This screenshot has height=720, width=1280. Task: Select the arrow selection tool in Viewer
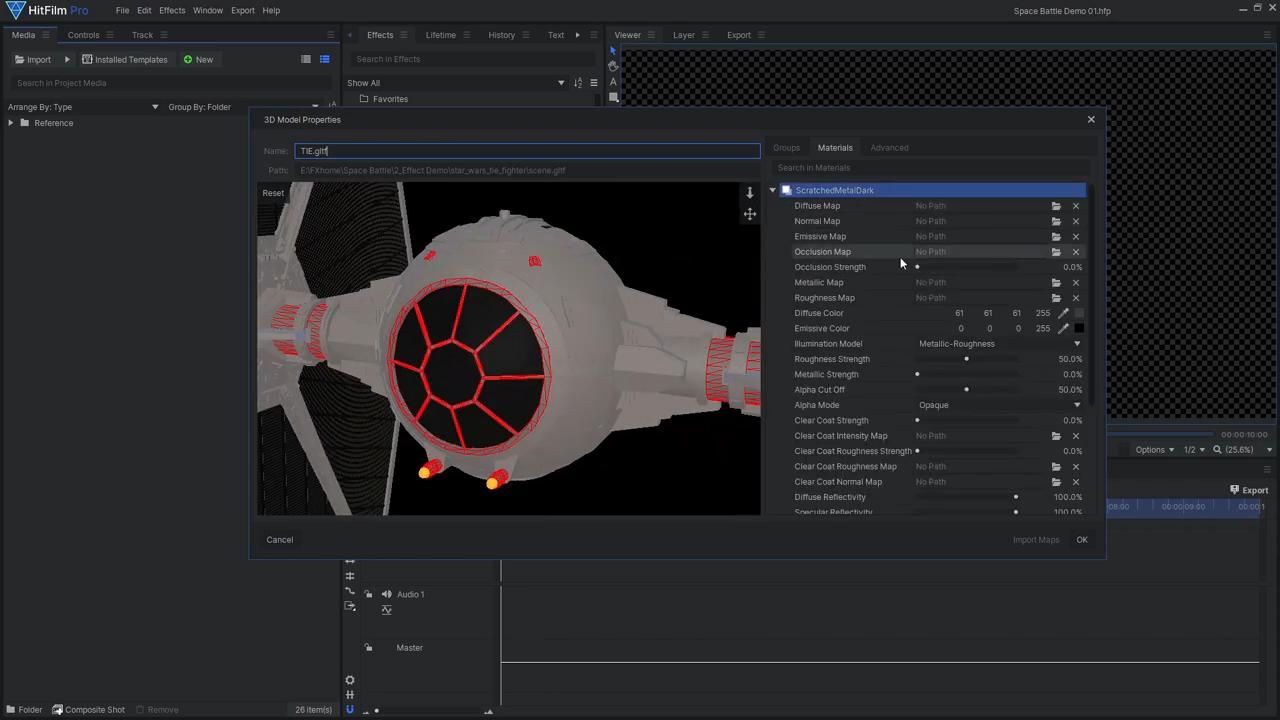point(613,51)
